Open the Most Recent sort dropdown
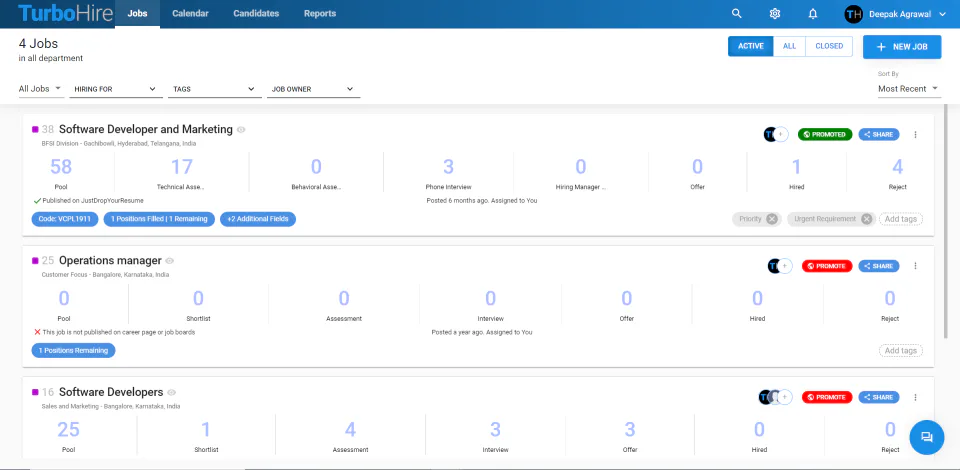This screenshot has width=960, height=470. (x=909, y=89)
